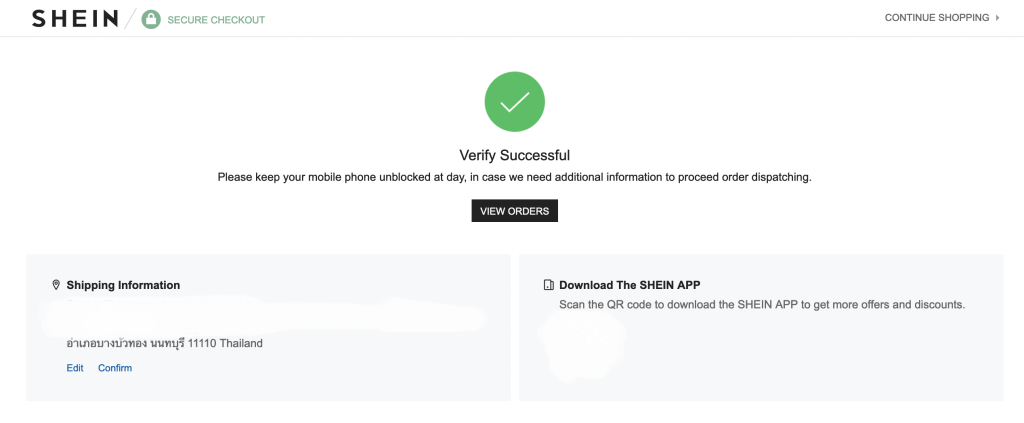1024x423 pixels.
Task: Confirm the shipping information
Action: click(x=115, y=368)
